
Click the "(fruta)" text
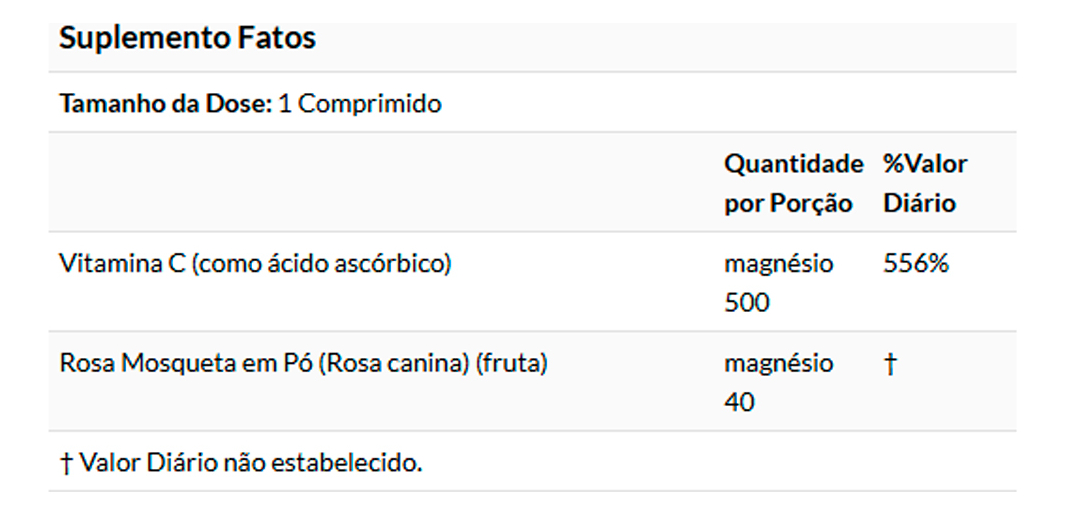tap(512, 363)
